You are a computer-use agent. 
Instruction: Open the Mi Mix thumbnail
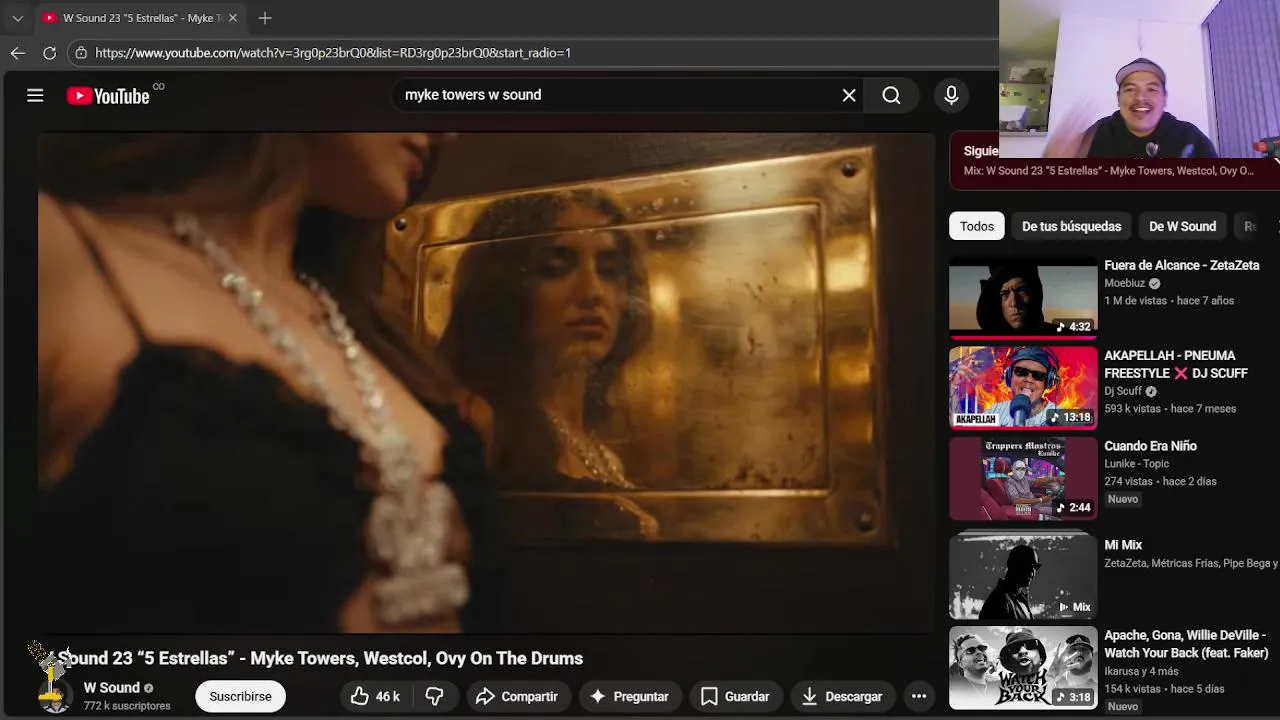[1023, 576]
